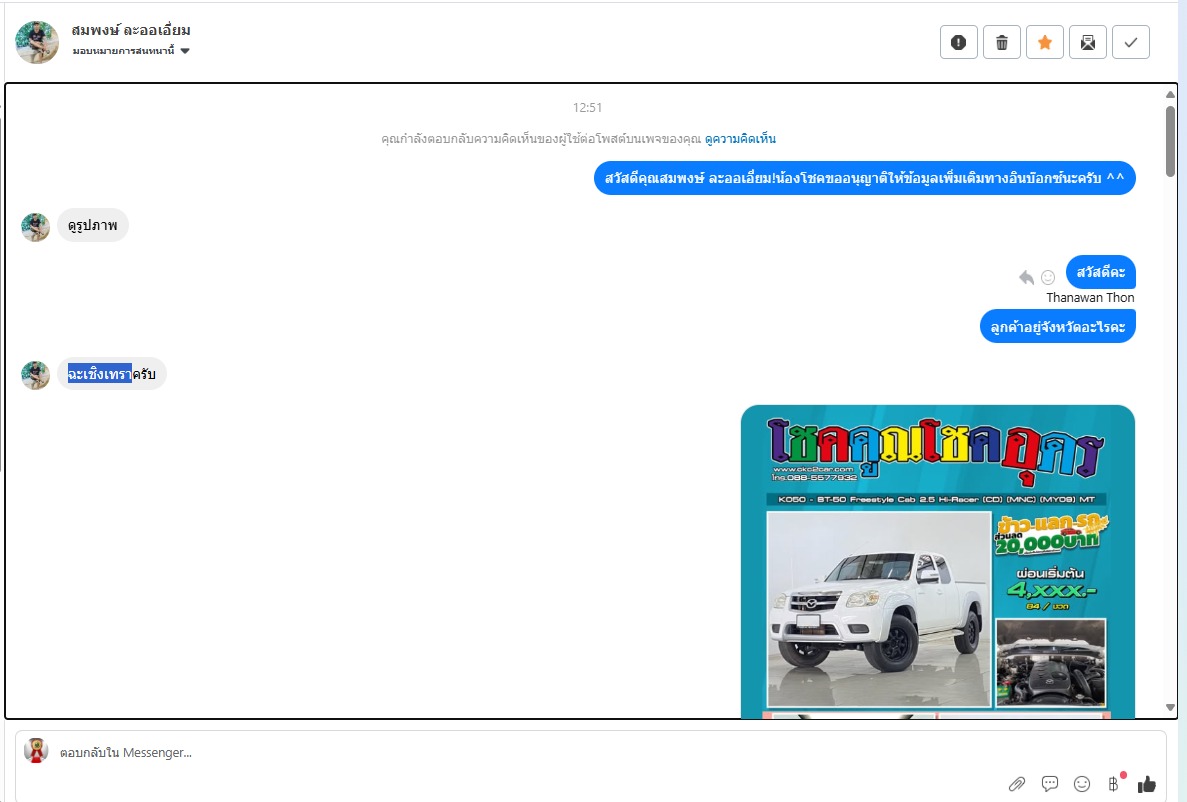Viewport: 1187px width, 802px height.
Task: Open the baht payment request icon
Action: tap(1114, 784)
